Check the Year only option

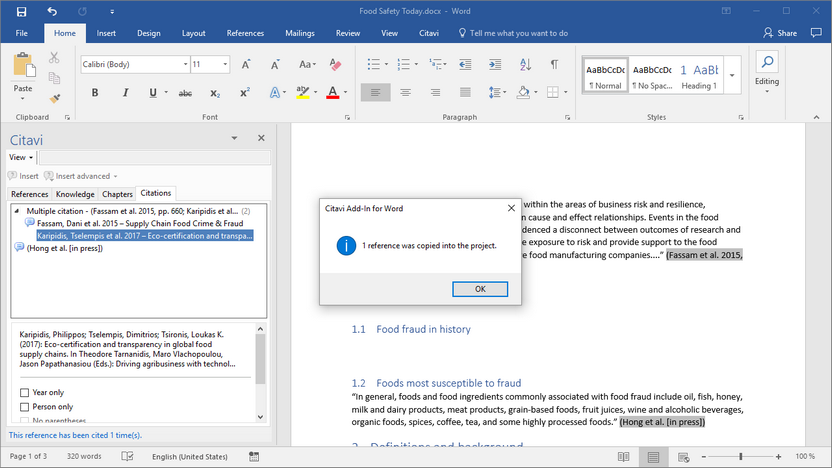click(24, 393)
